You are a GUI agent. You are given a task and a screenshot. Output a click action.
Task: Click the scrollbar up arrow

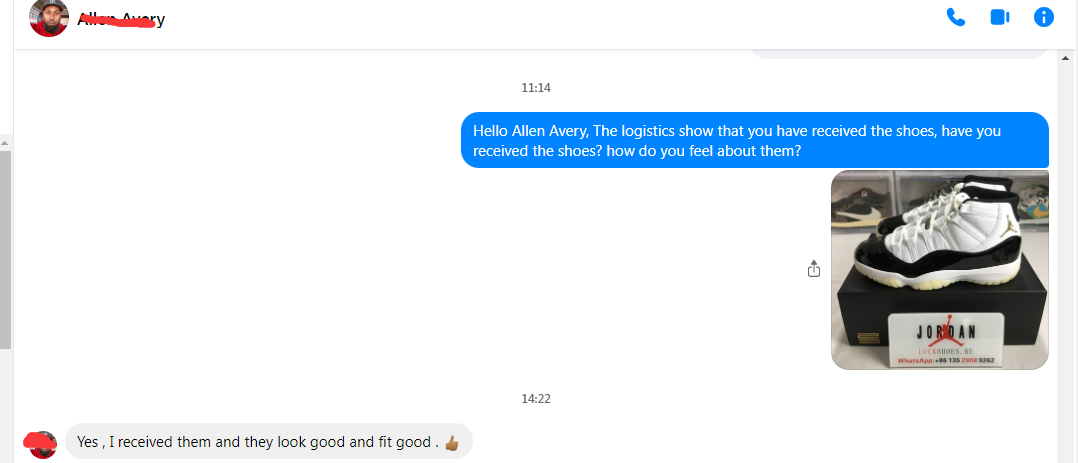[x=6, y=143]
